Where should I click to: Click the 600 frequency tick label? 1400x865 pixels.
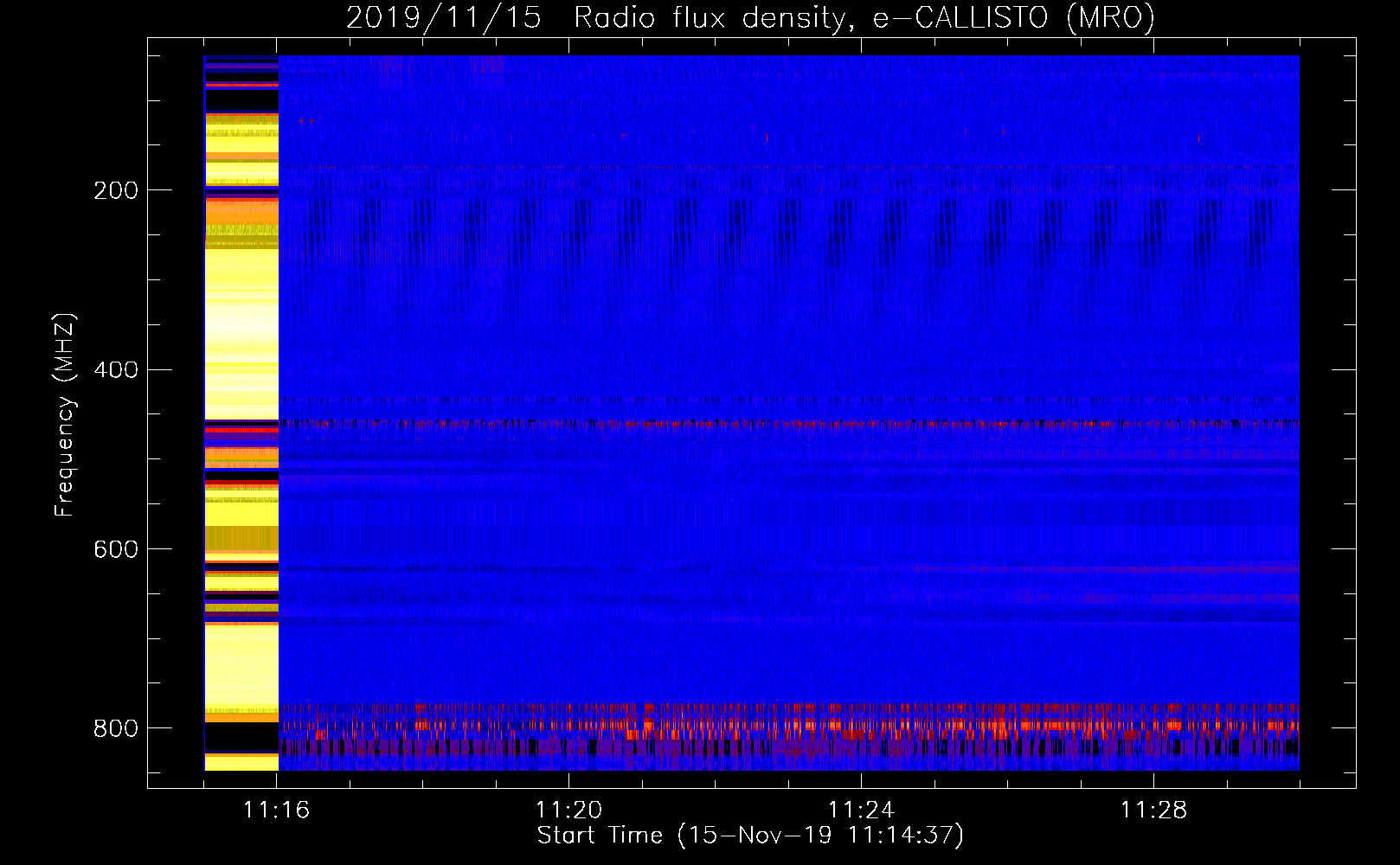(116, 550)
